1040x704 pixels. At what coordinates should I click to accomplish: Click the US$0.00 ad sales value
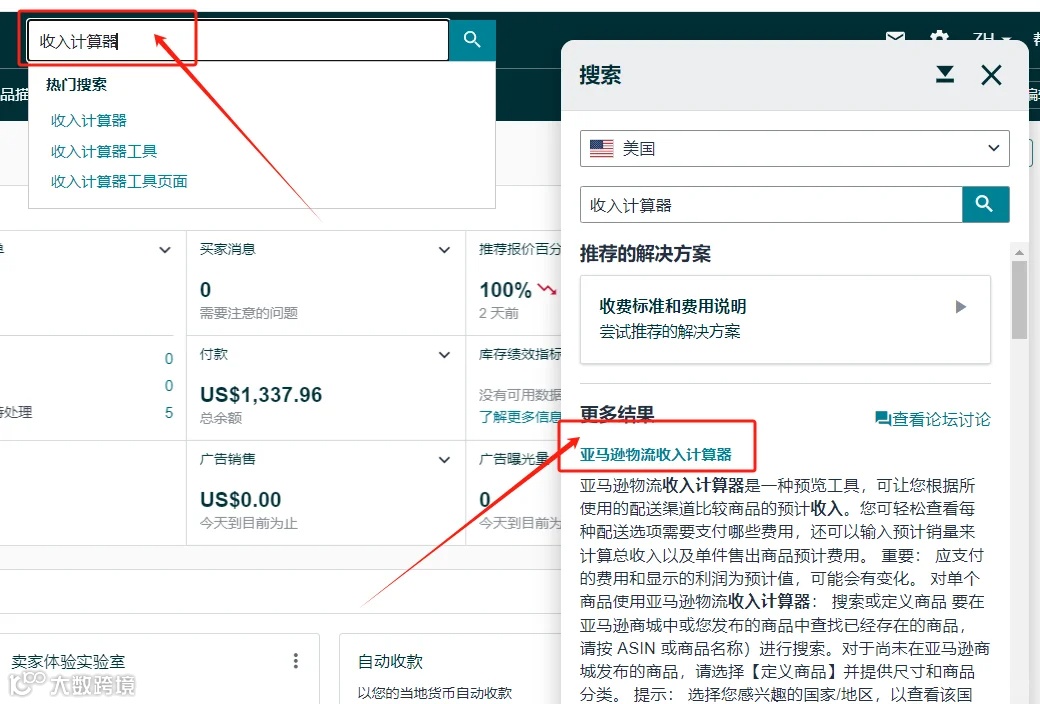[x=241, y=499]
